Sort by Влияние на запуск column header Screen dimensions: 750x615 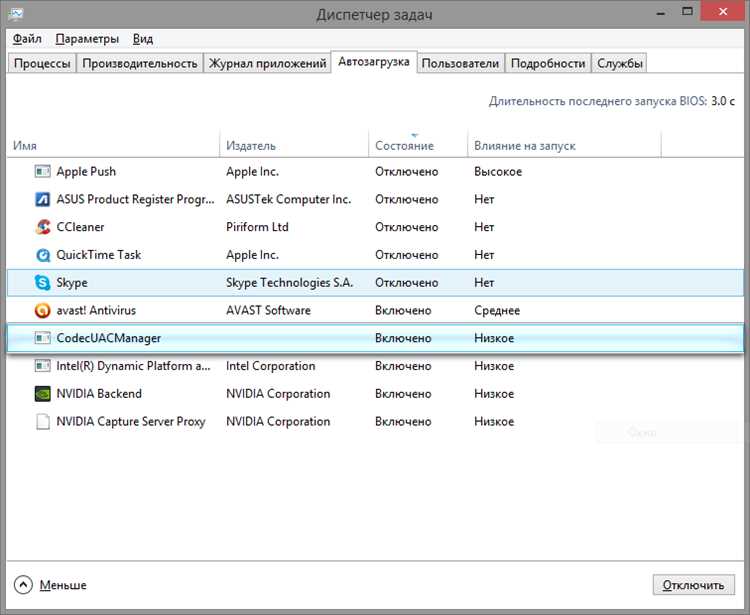pos(564,145)
